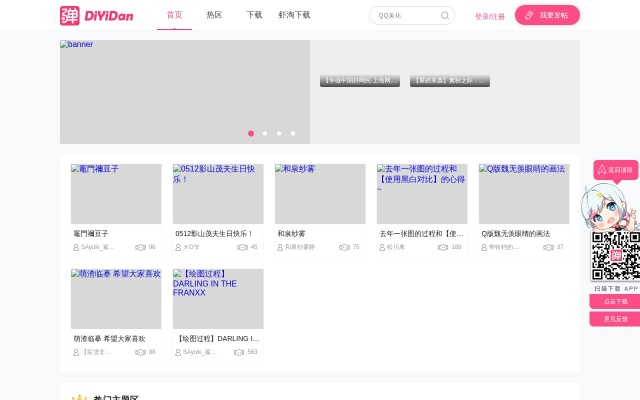Click the view count icon showing 189
640x400 pixels.
click(x=443, y=247)
